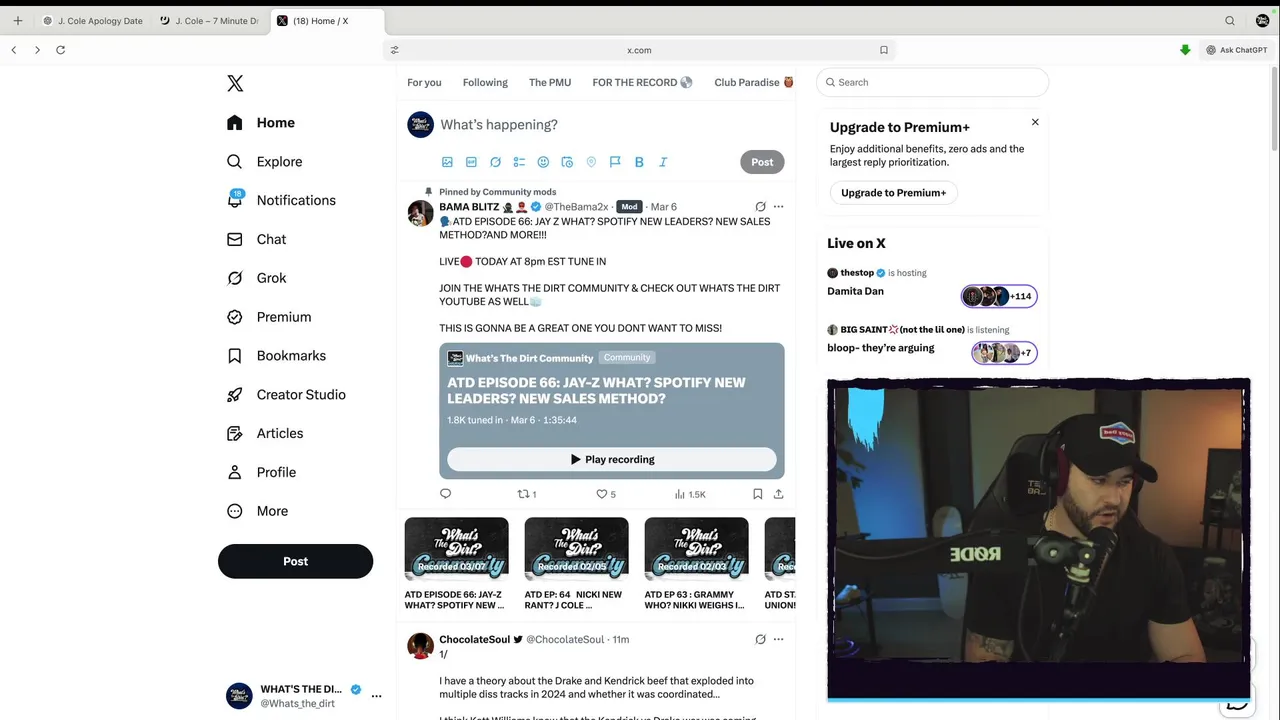
Task: Open ChocolateSoul profile name
Action: point(474,640)
